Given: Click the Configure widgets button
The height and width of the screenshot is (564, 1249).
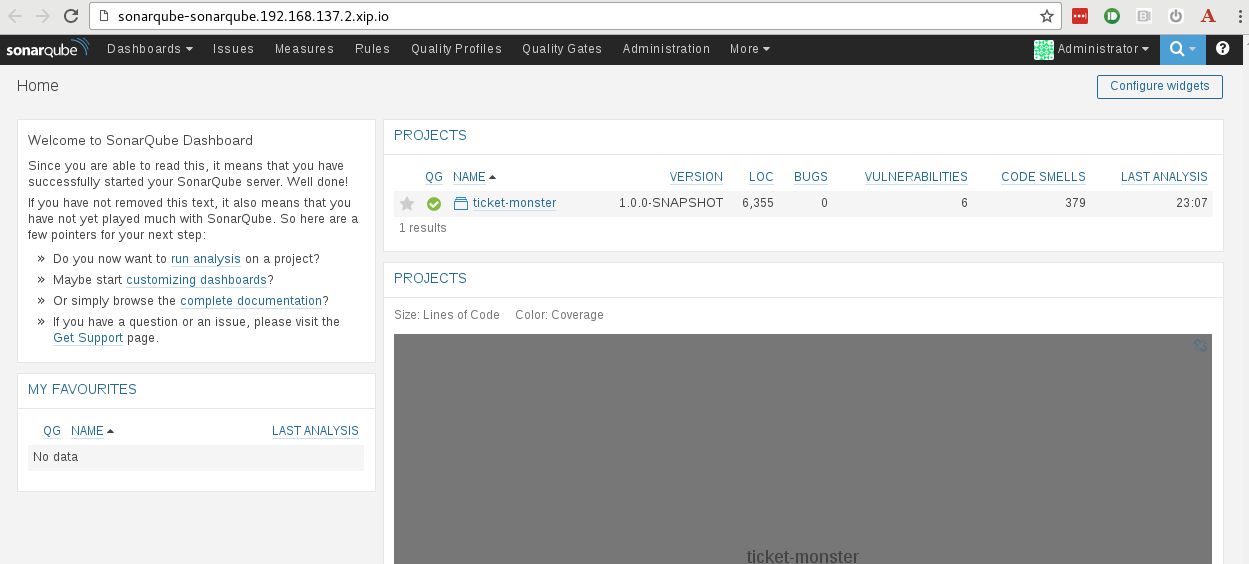Looking at the screenshot, I should (x=1159, y=86).
